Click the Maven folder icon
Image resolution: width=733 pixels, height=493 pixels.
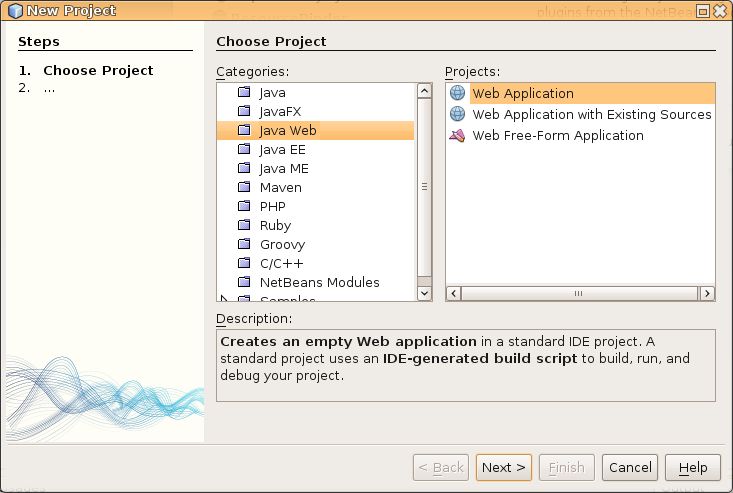tap(244, 187)
